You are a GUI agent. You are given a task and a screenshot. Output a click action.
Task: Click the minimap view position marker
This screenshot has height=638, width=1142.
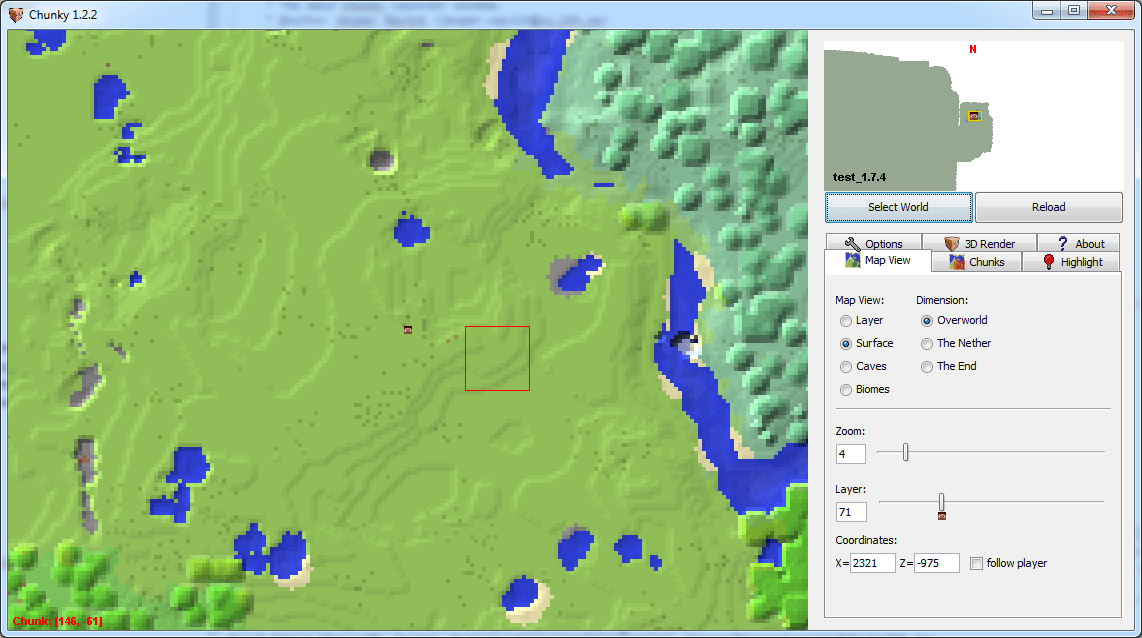pyautogui.click(x=974, y=116)
